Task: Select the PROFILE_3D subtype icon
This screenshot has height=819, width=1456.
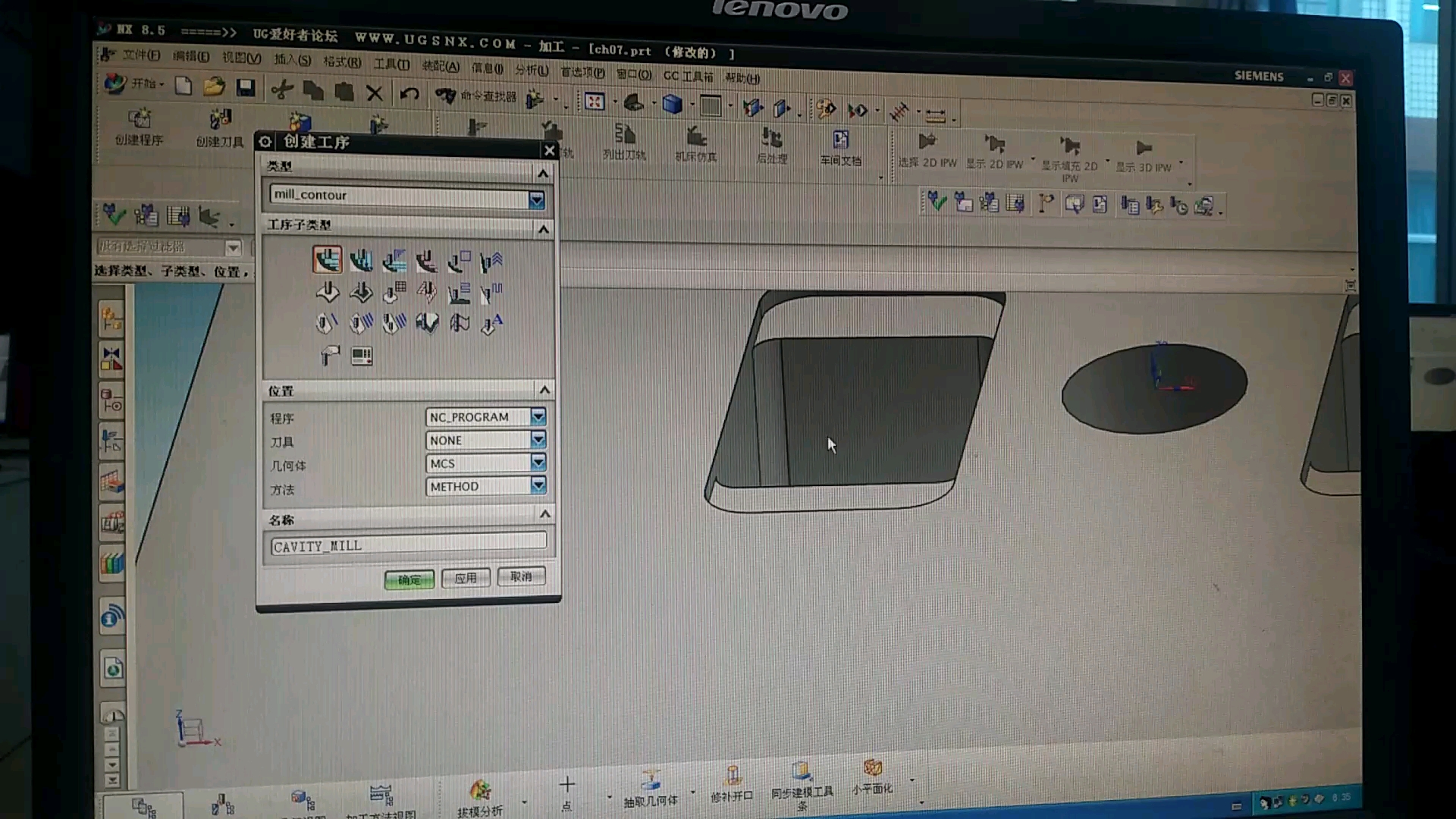Action: click(460, 324)
